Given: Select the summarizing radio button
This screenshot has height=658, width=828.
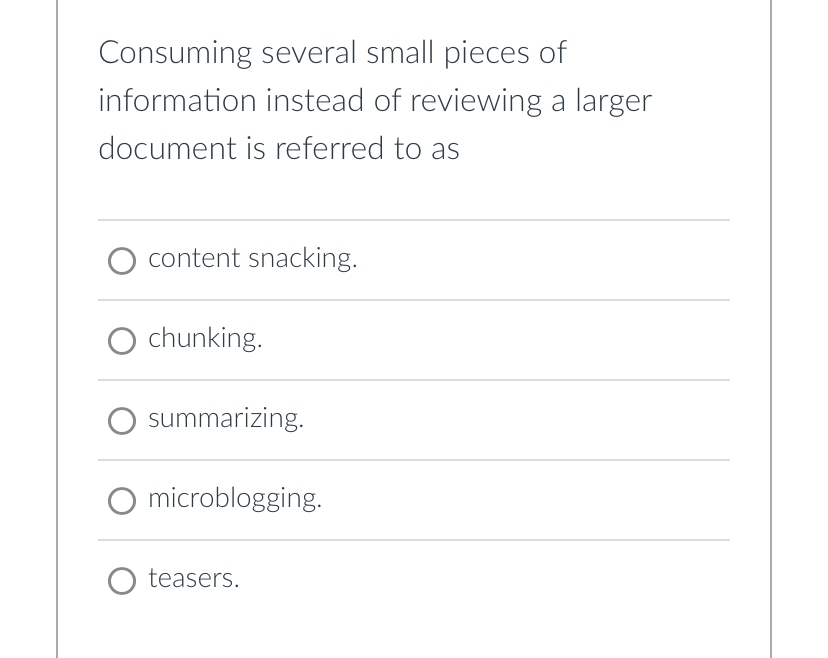Looking at the screenshot, I should [121, 421].
